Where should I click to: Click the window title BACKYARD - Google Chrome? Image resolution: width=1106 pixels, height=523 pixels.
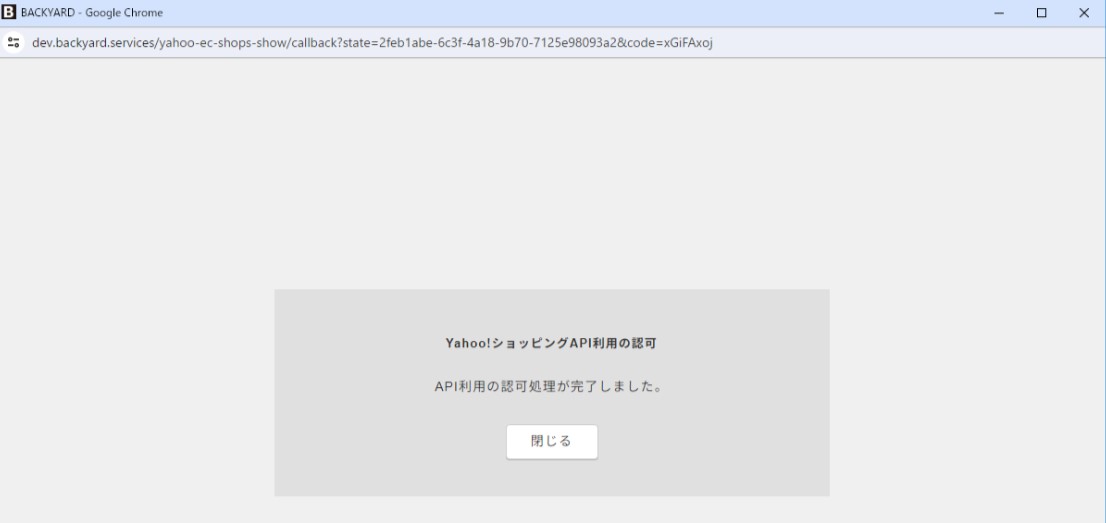tap(92, 13)
